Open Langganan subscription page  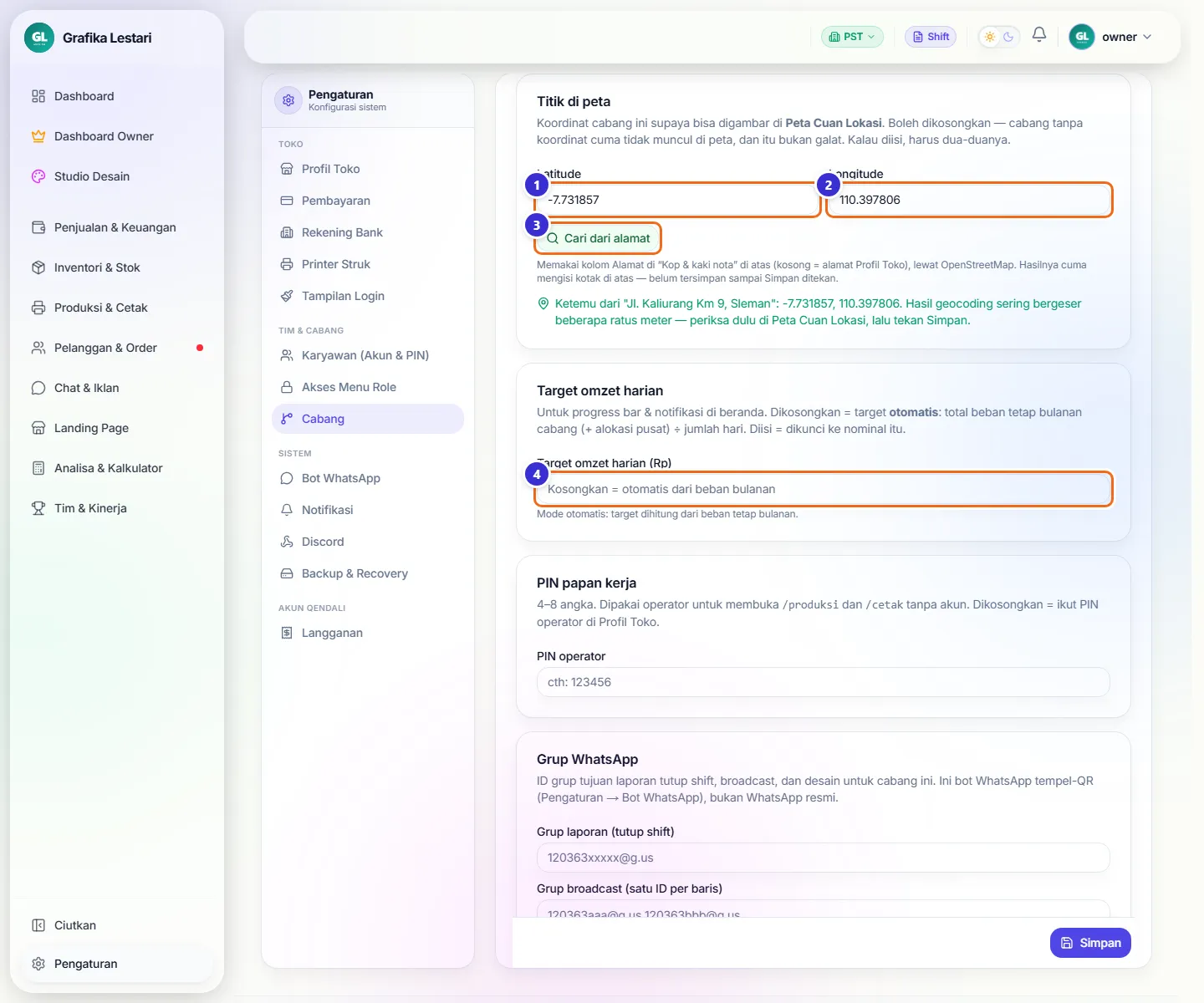coord(368,633)
